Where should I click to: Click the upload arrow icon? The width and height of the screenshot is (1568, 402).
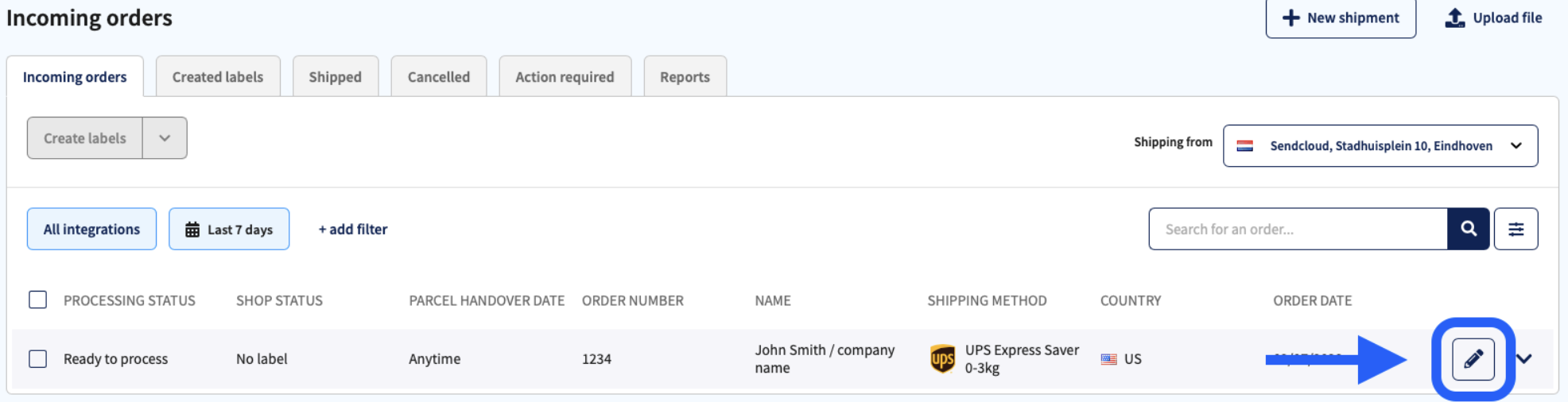1454,17
